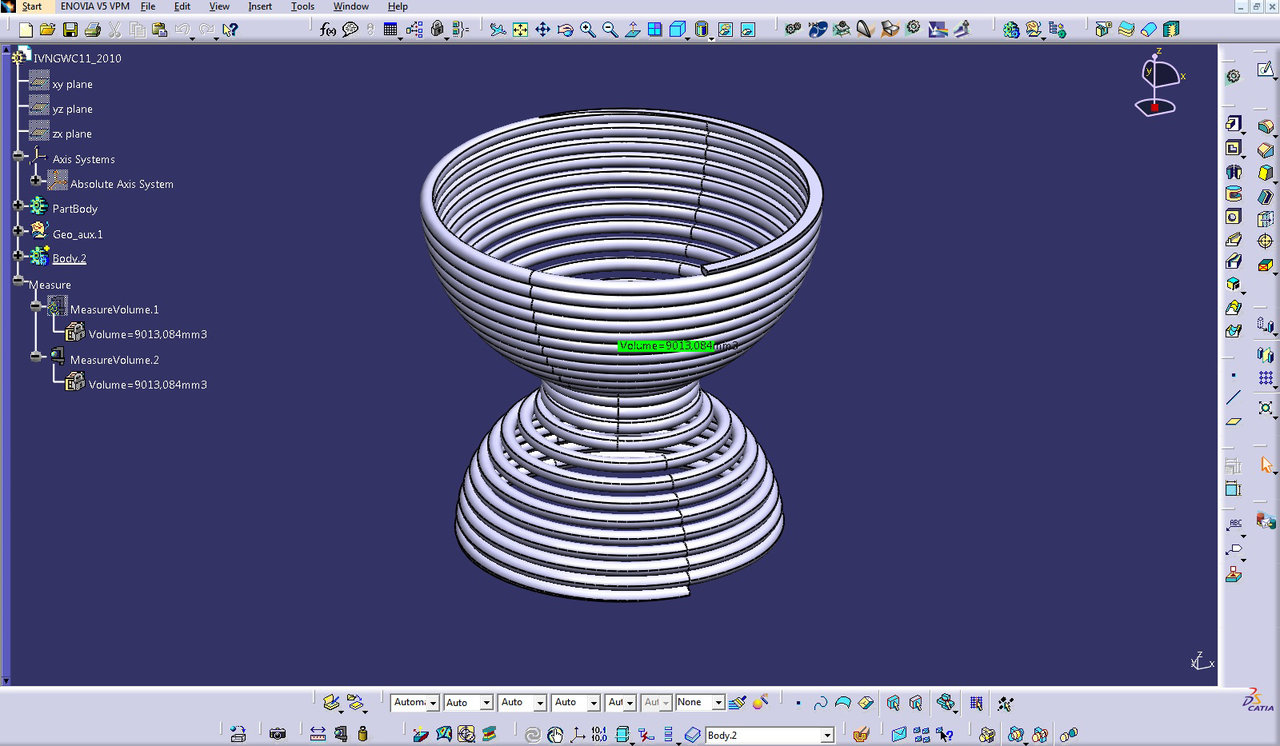Open the Design Table tool
Viewport: 1280px width, 746px height.
point(391,30)
